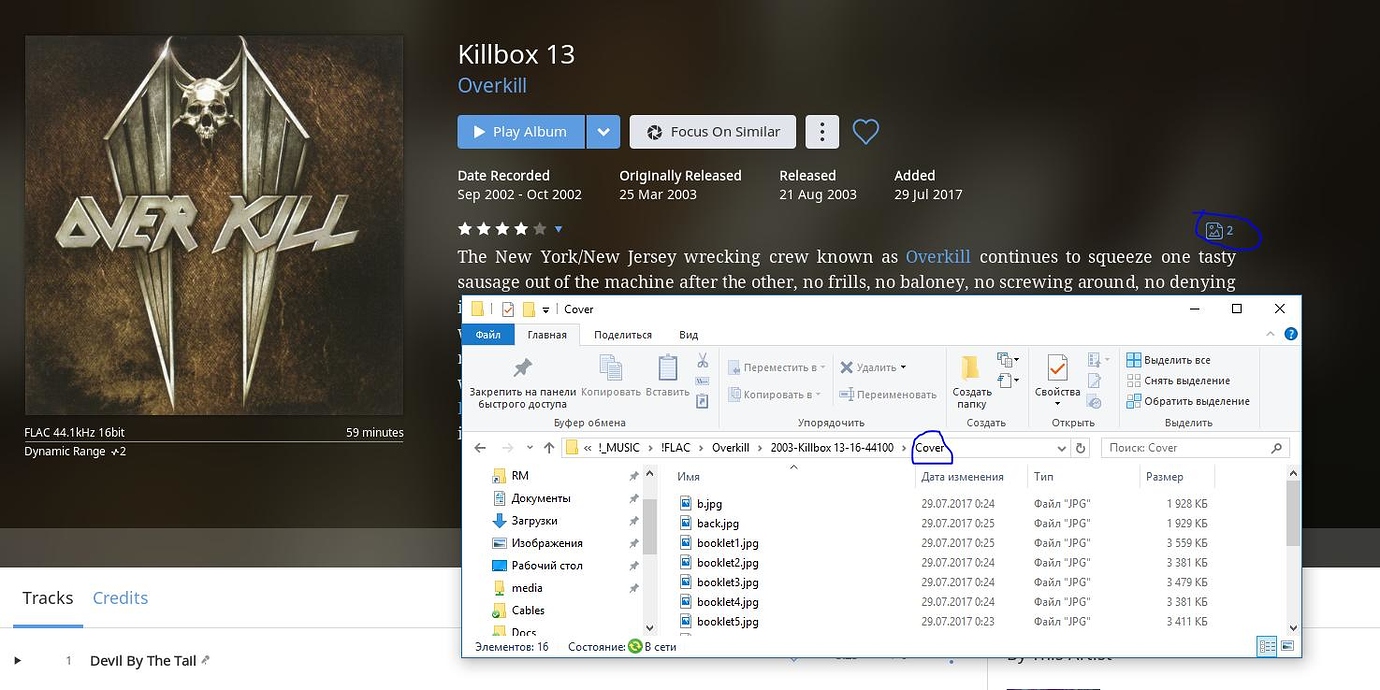Screen dimensions: 1380x690
Task: Go back with Explorer back arrow
Action: point(481,448)
